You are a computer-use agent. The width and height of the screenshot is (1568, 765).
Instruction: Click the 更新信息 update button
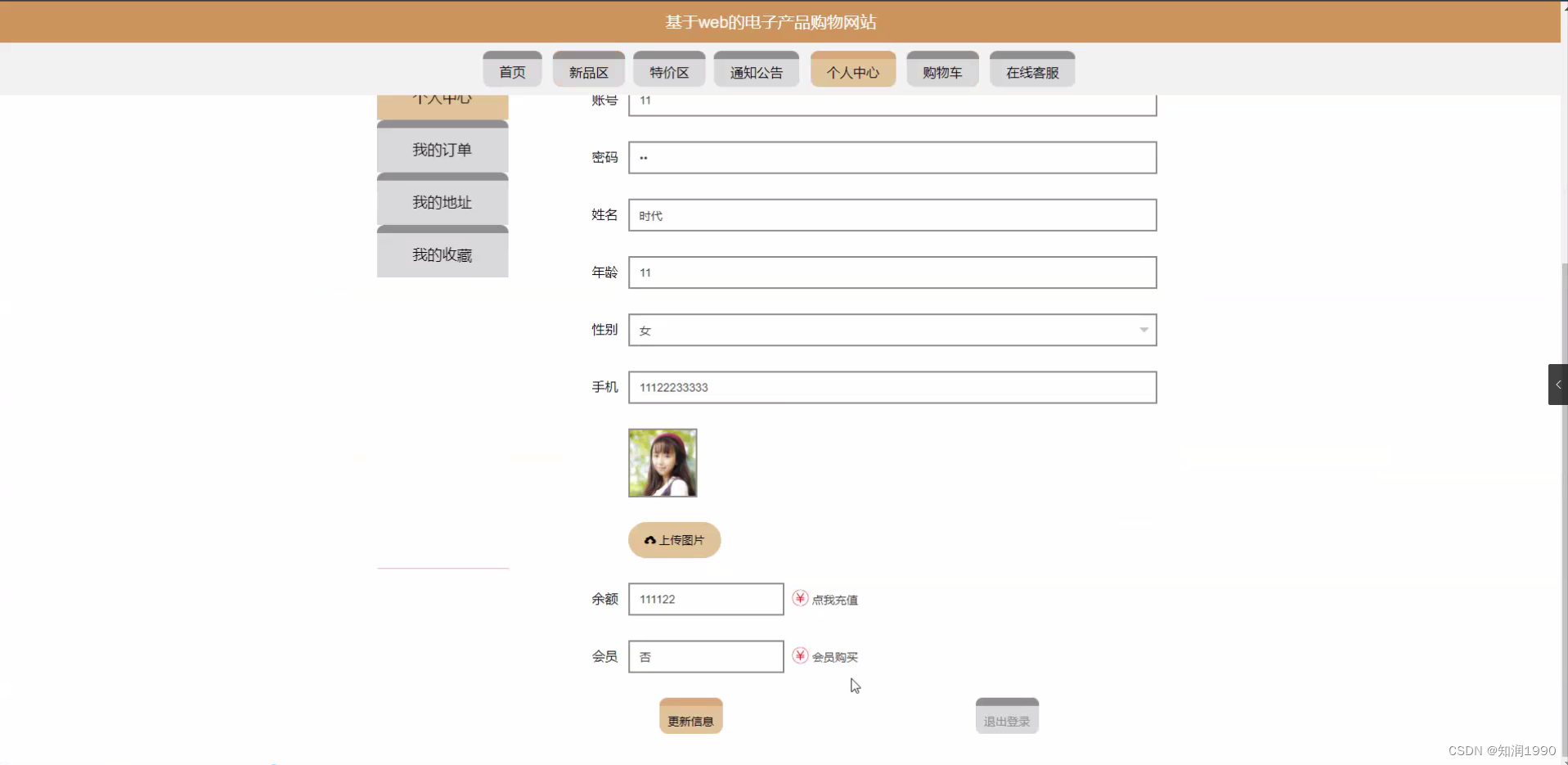[x=690, y=715]
